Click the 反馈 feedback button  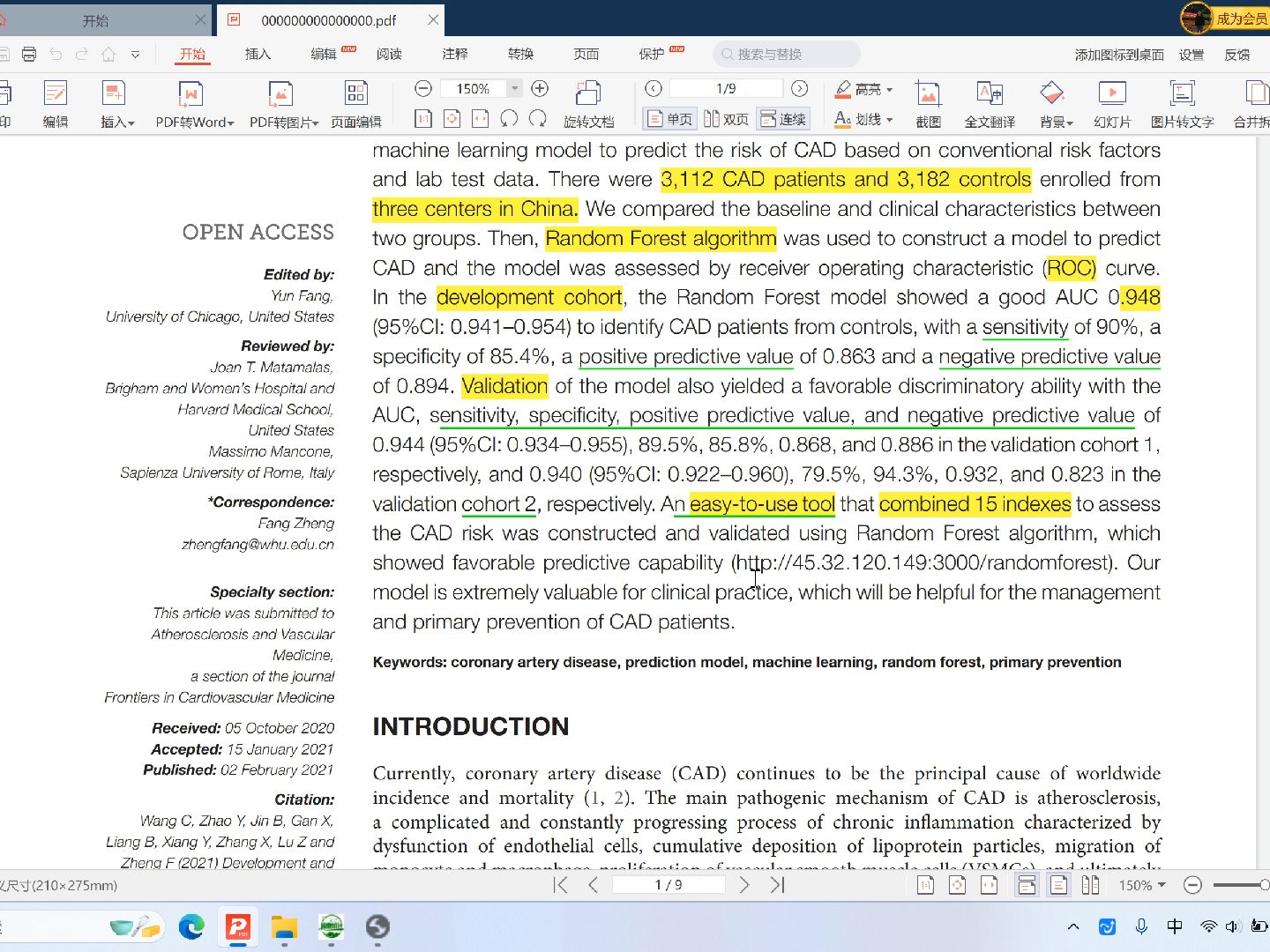click(x=1237, y=55)
